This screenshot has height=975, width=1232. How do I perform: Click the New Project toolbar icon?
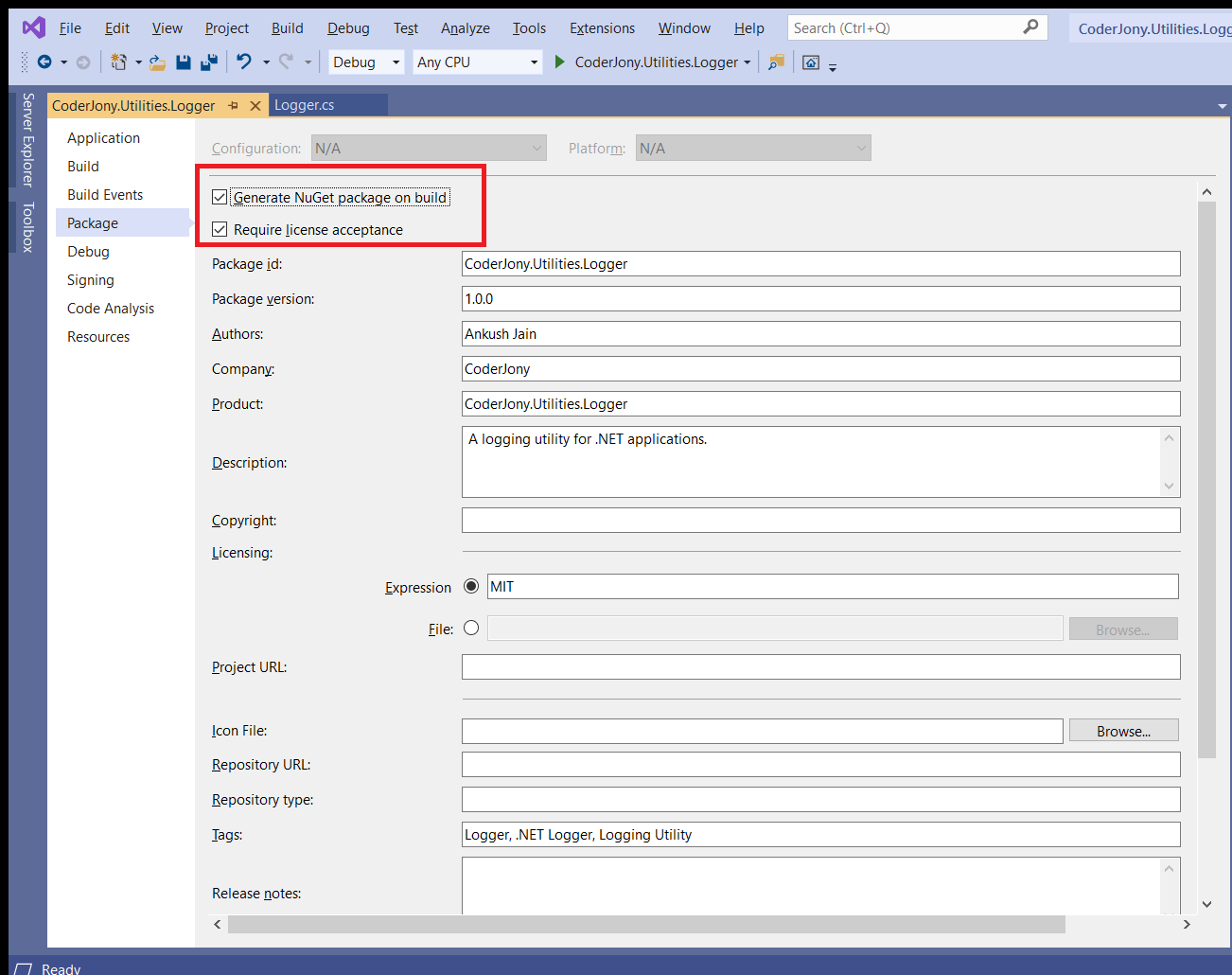(118, 62)
